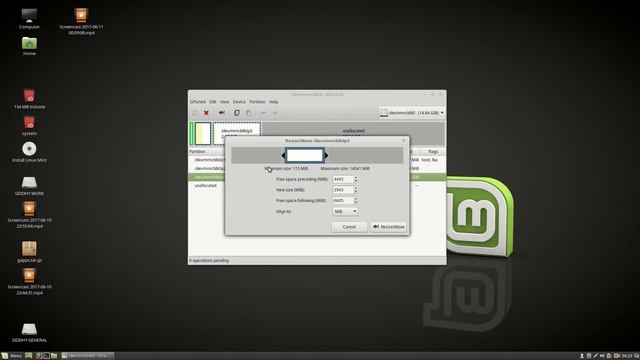Increase Free space preceding with up arrow
Image resolution: width=640 pixels, height=360 pixels.
click(x=356, y=178)
